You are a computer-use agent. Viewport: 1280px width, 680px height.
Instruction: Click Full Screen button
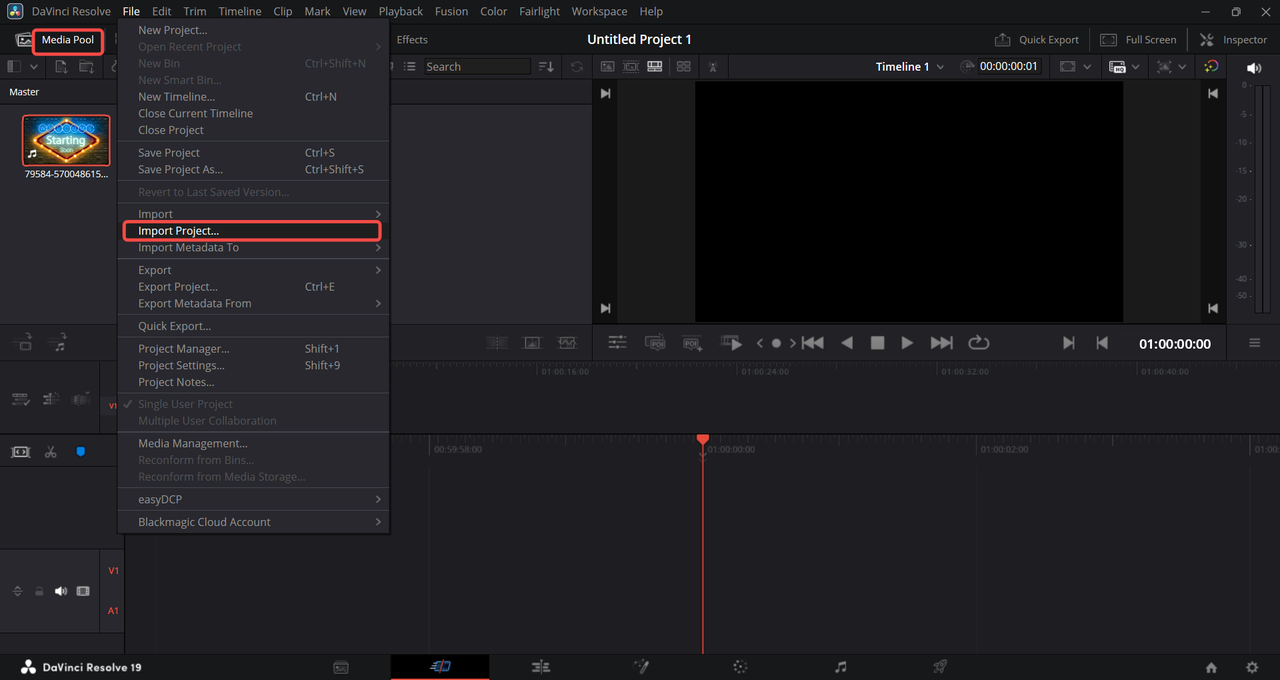tap(1138, 40)
